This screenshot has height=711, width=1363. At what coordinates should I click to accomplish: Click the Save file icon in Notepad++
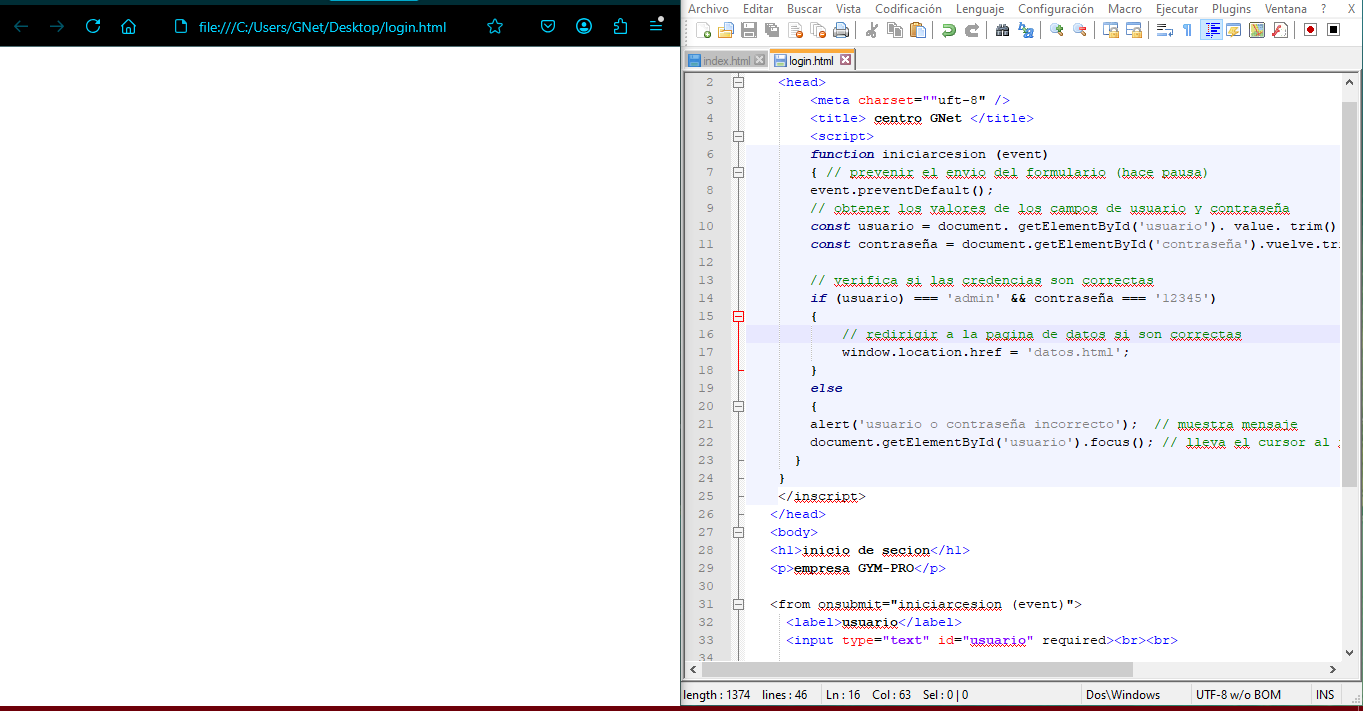[x=747, y=30]
